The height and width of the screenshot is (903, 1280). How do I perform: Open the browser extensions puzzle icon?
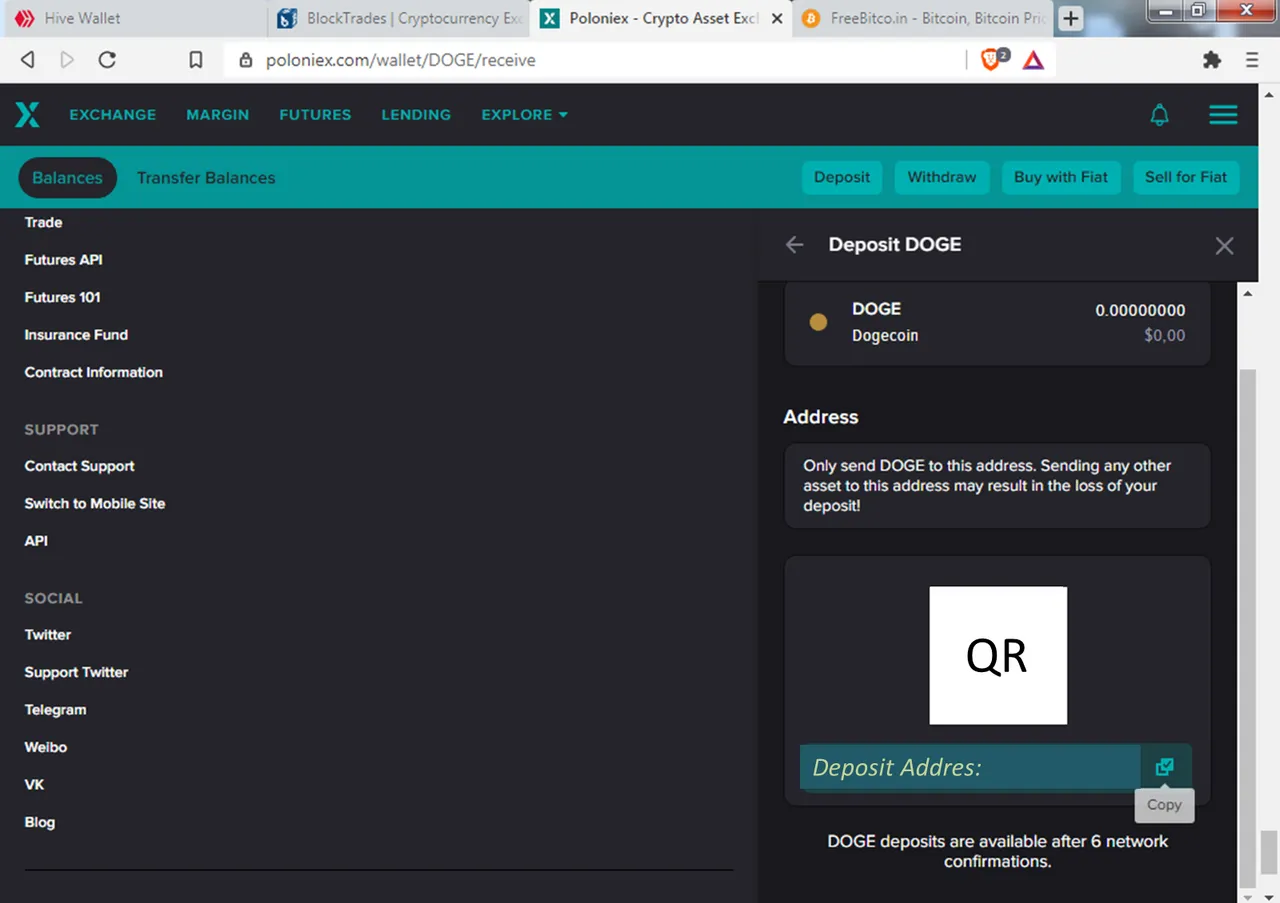(1212, 60)
